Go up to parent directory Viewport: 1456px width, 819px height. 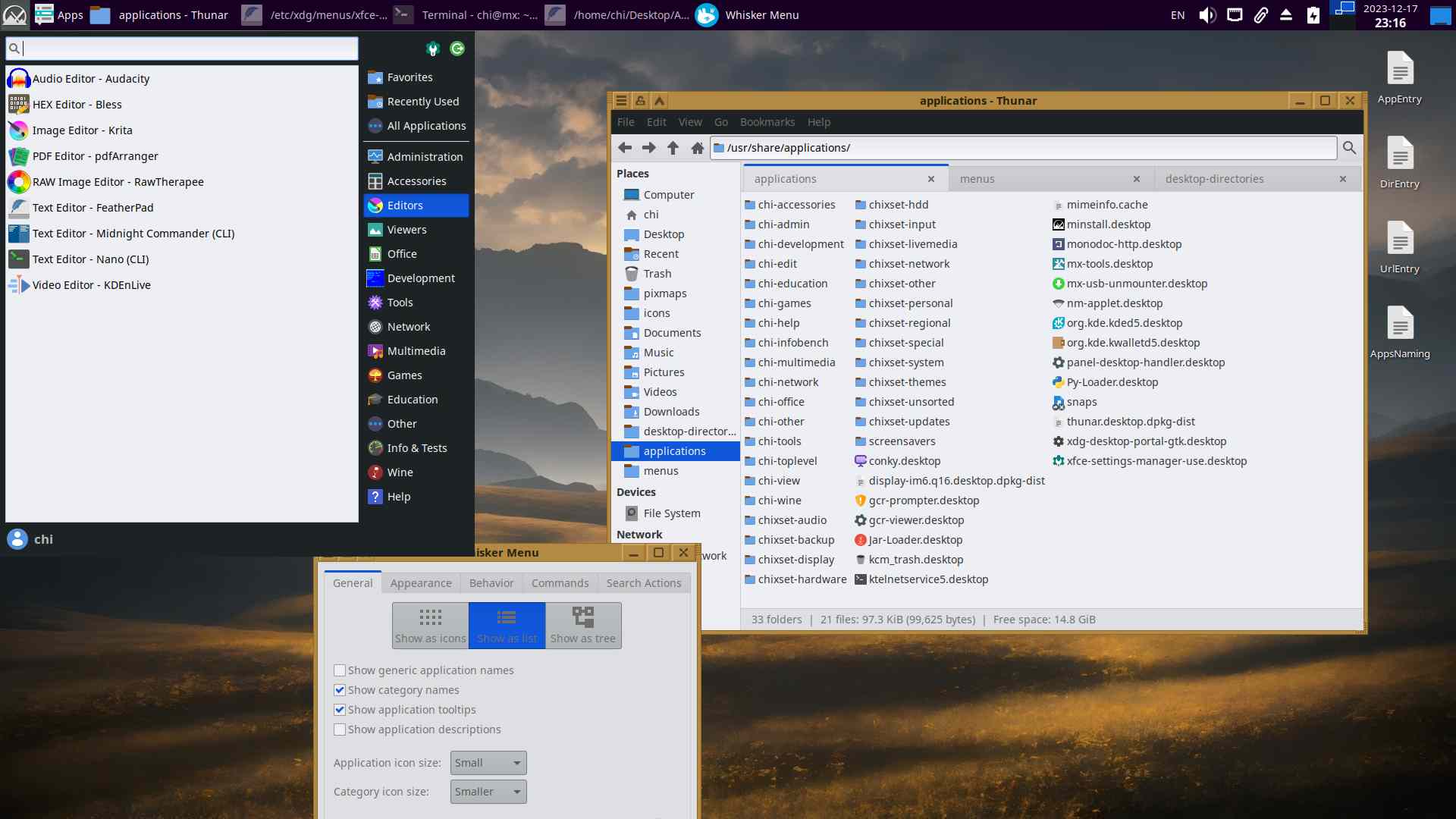(673, 148)
